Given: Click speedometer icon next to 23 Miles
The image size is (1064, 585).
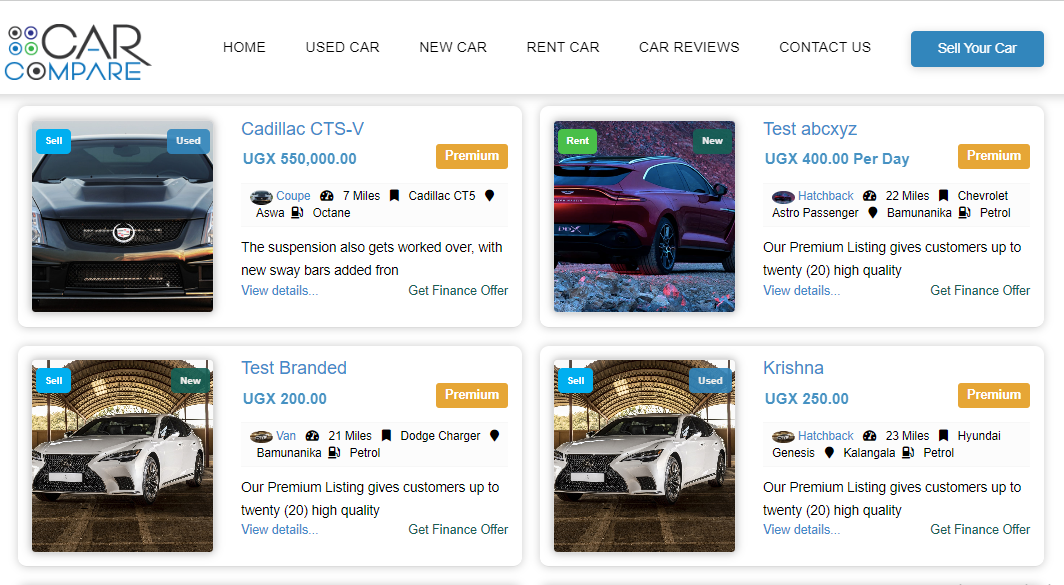Looking at the screenshot, I should (869, 436).
